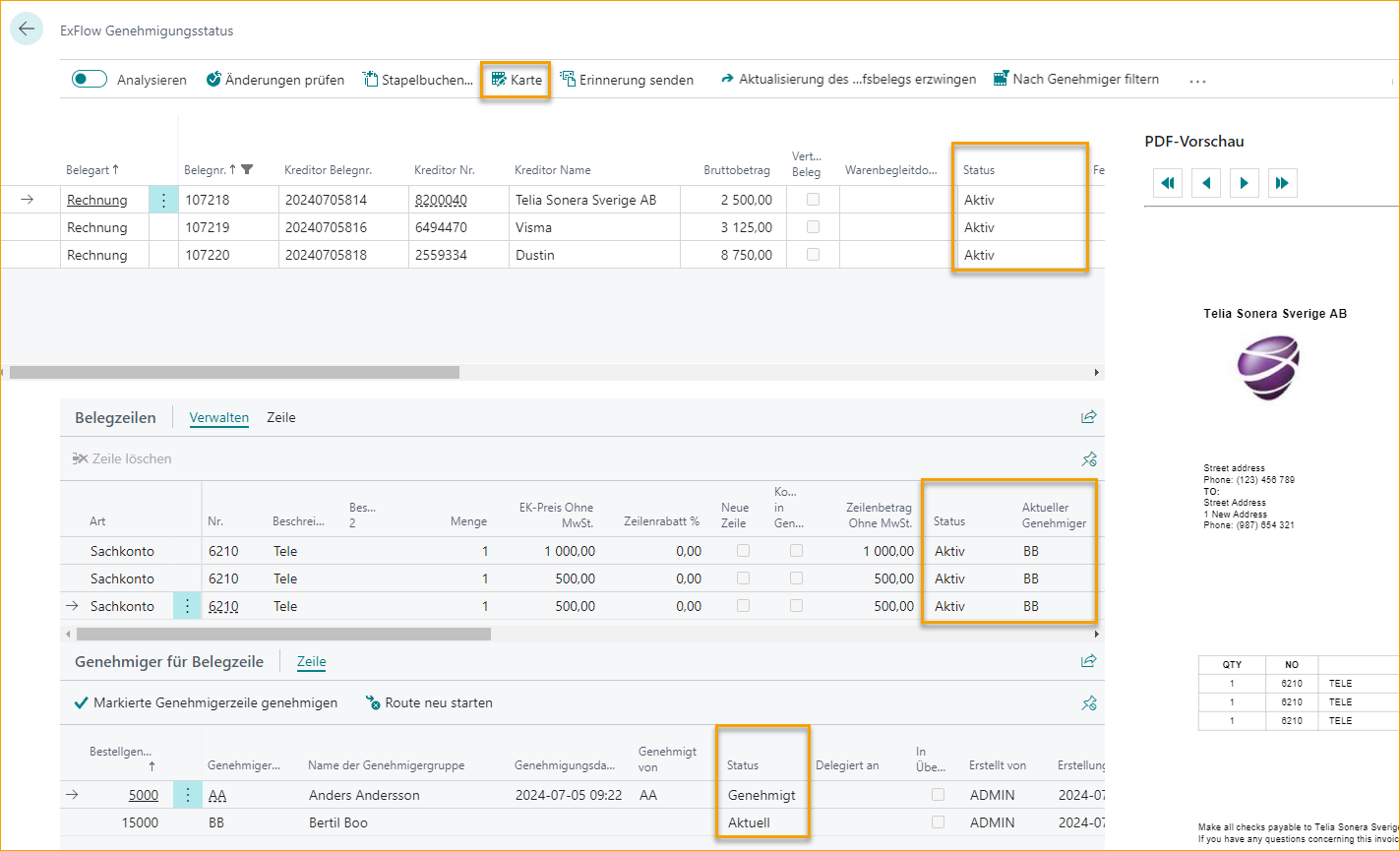Click horizontal scrollbar under invoice list

click(x=234, y=373)
